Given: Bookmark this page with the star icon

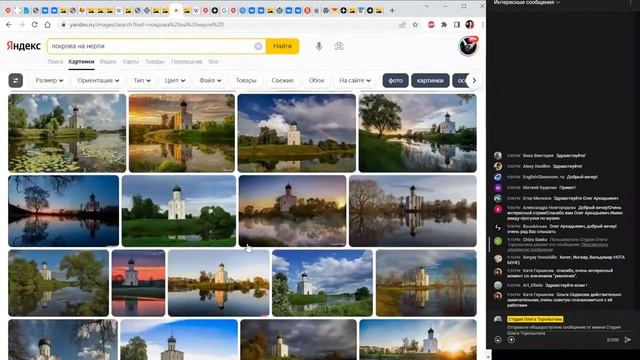Looking at the screenshot, I should pos(415,25).
